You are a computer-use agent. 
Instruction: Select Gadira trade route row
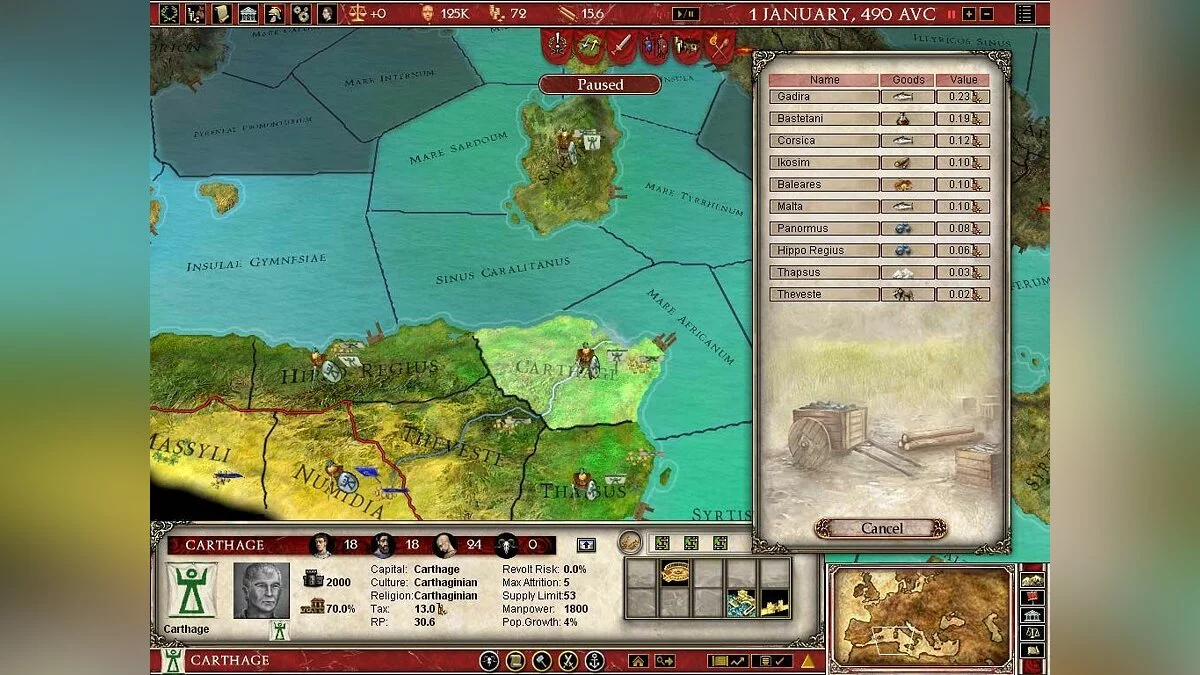click(x=880, y=97)
